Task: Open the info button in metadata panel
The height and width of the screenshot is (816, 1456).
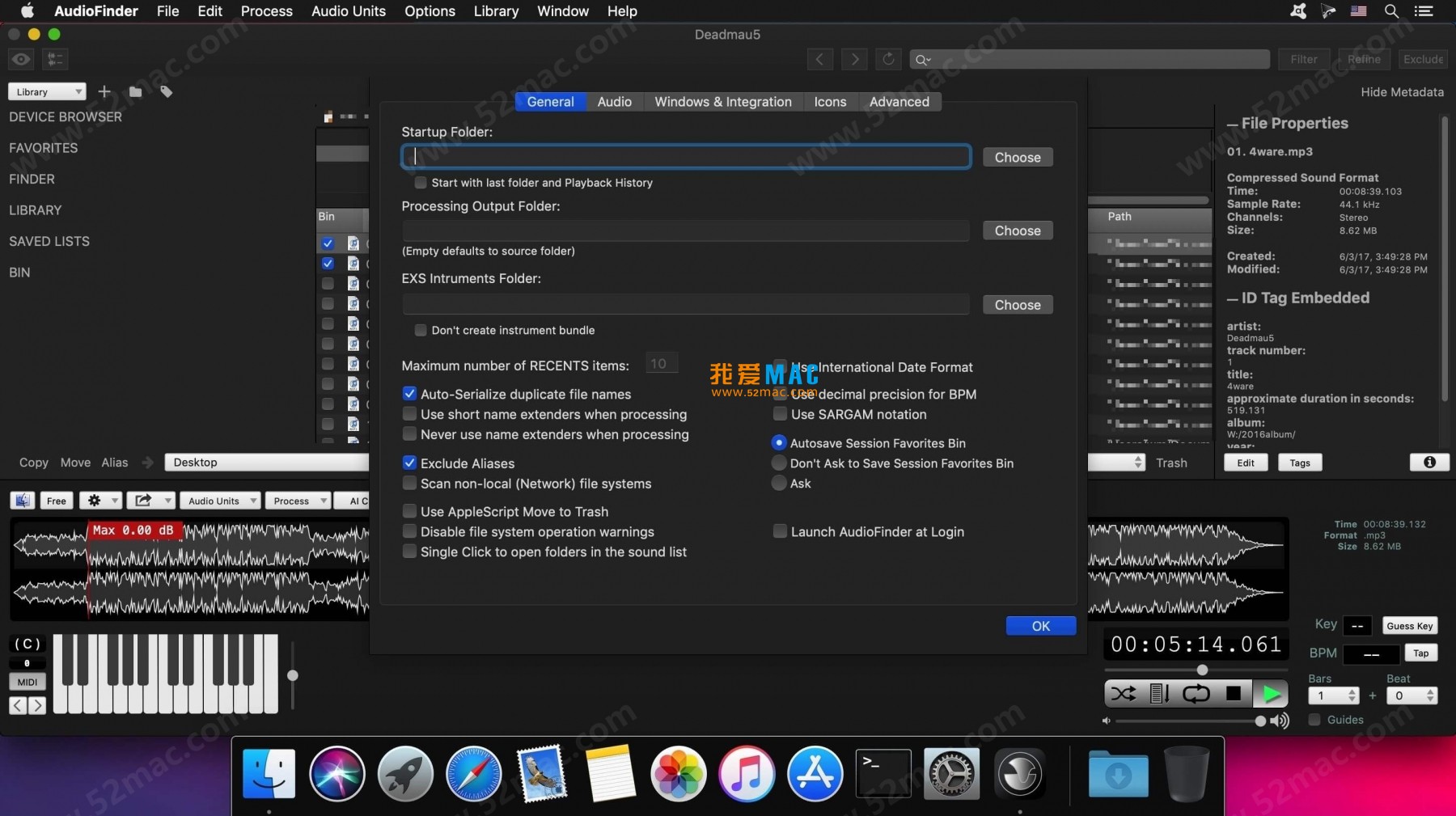Action: [x=1429, y=463]
